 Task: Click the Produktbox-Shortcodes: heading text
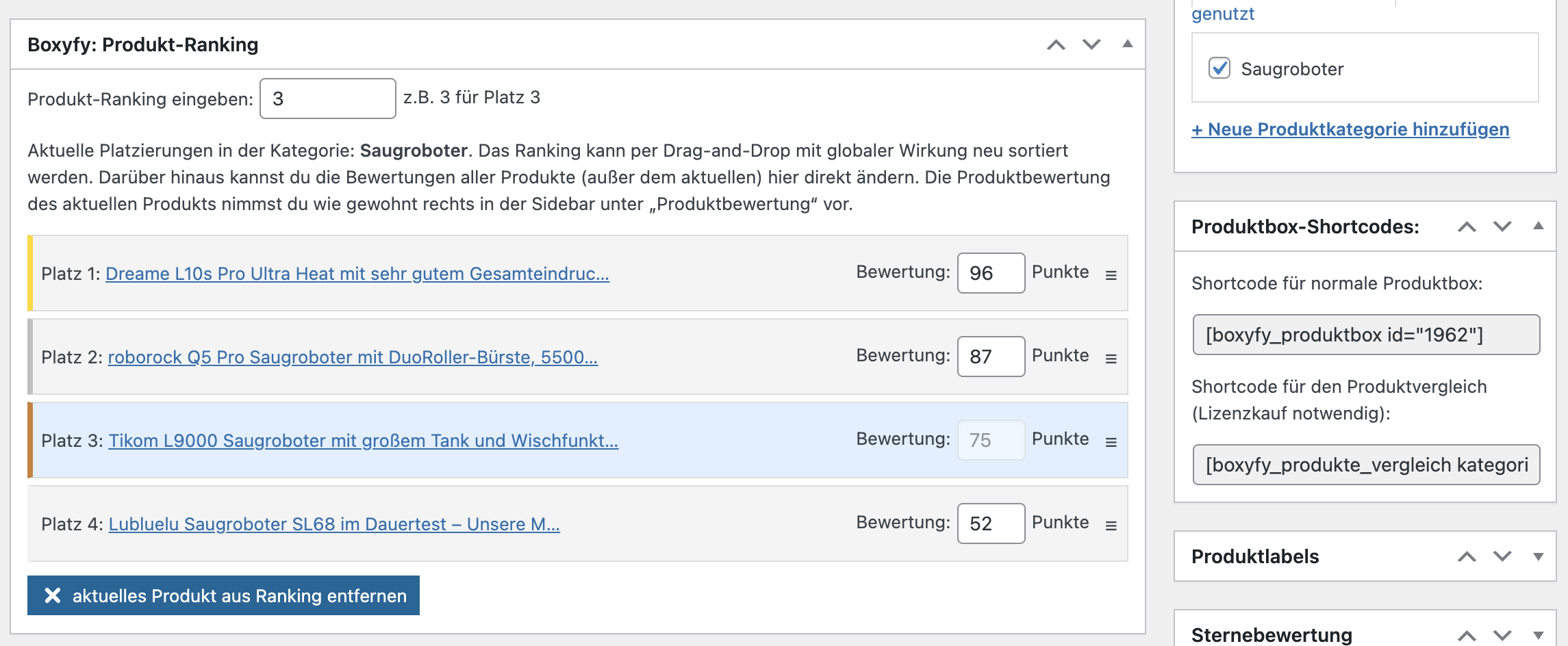point(1305,227)
